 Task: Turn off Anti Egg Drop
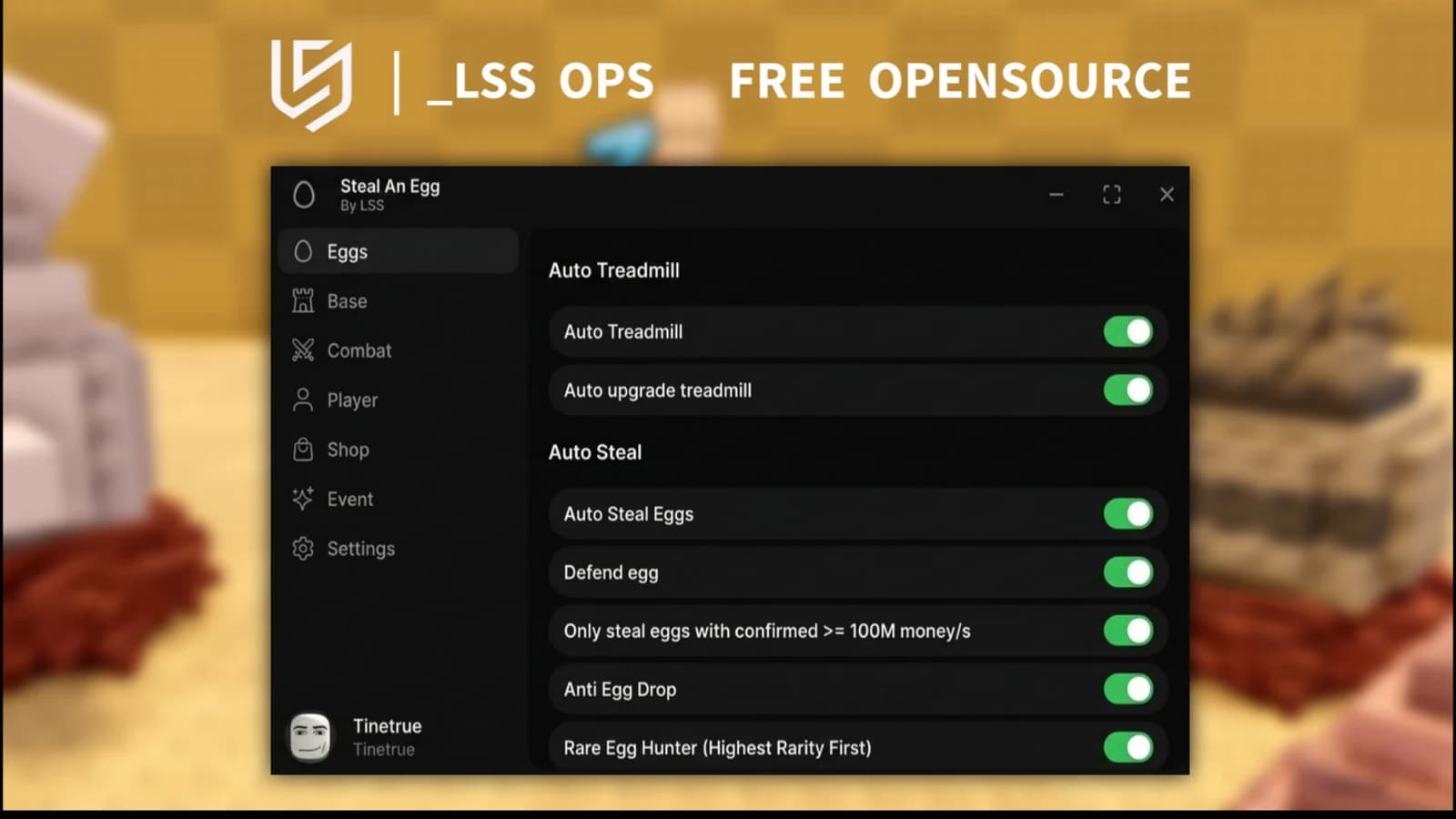[1128, 689]
